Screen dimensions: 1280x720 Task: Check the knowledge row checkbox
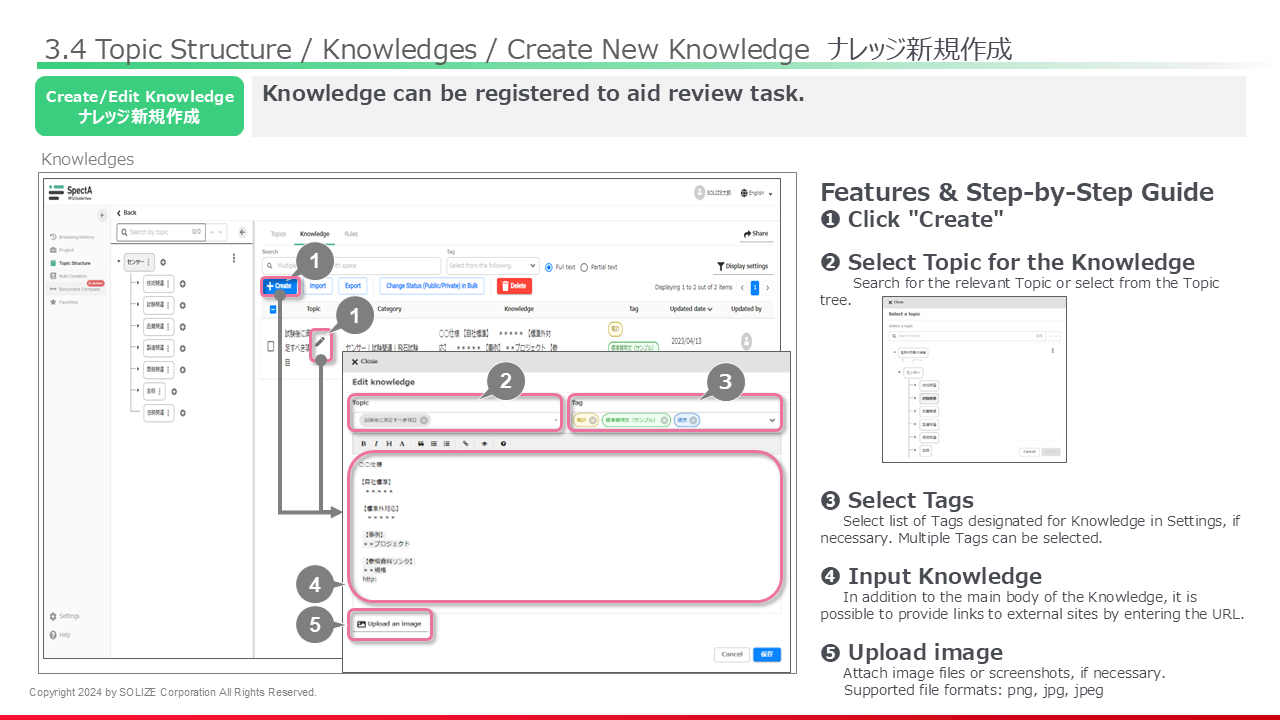point(270,346)
